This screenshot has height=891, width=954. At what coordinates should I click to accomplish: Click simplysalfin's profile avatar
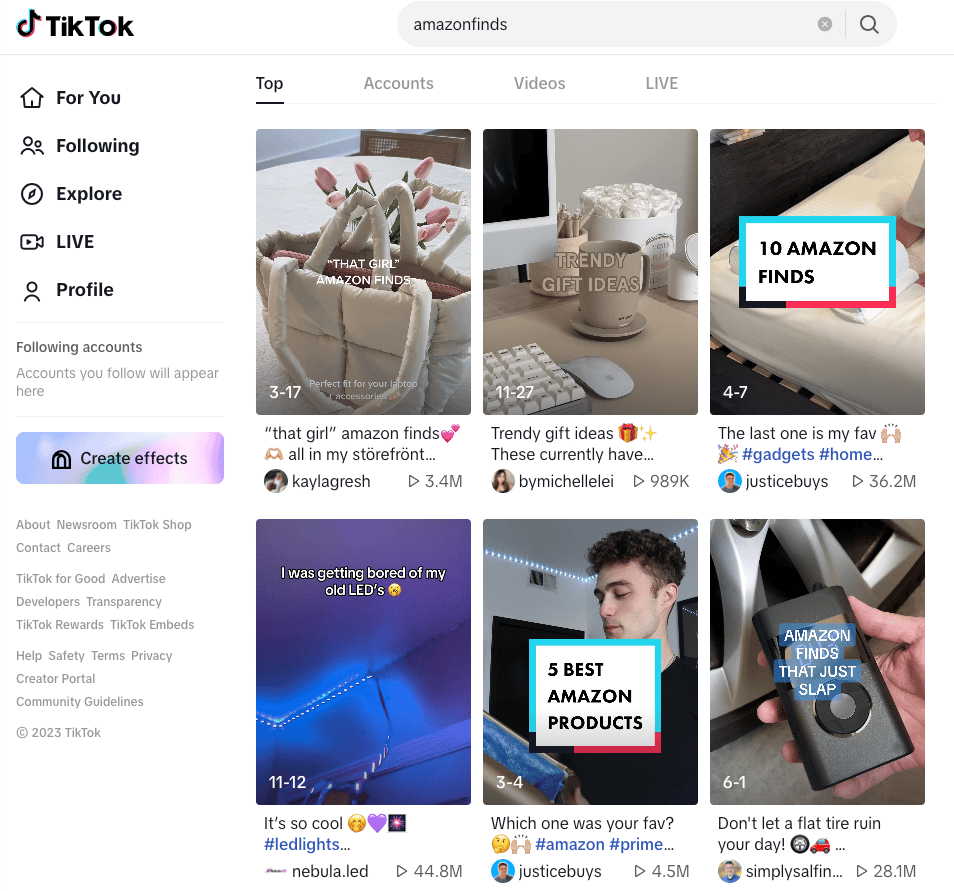coord(729,872)
